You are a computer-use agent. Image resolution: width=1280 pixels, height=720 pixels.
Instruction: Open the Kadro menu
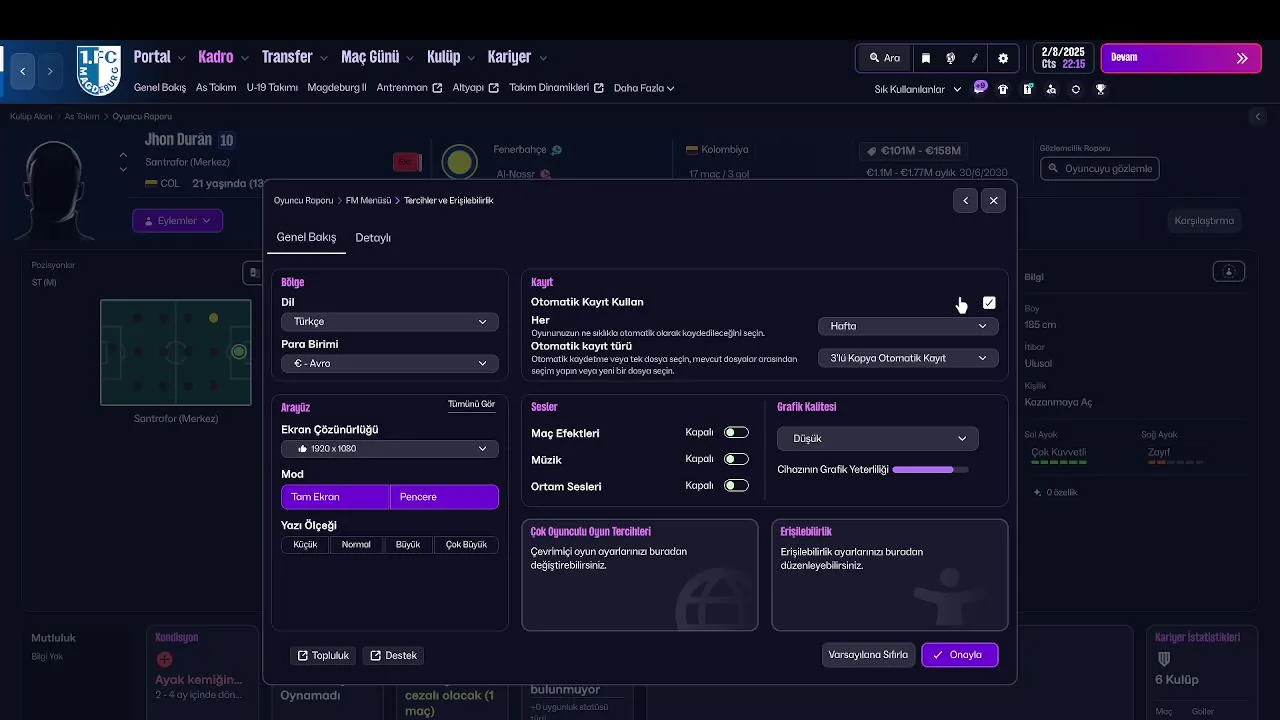click(x=224, y=57)
